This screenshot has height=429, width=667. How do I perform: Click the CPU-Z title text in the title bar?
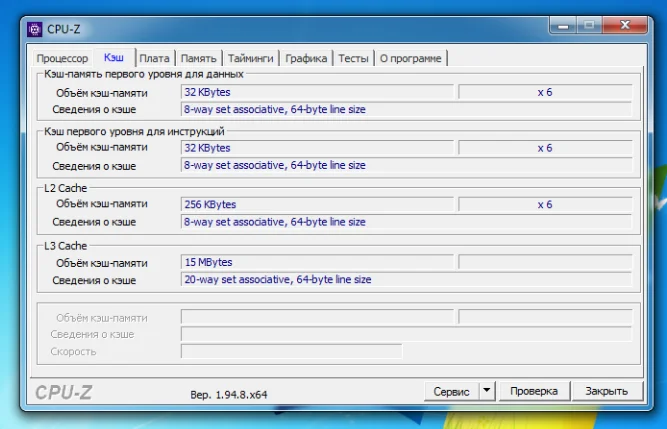(x=63, y=29)
